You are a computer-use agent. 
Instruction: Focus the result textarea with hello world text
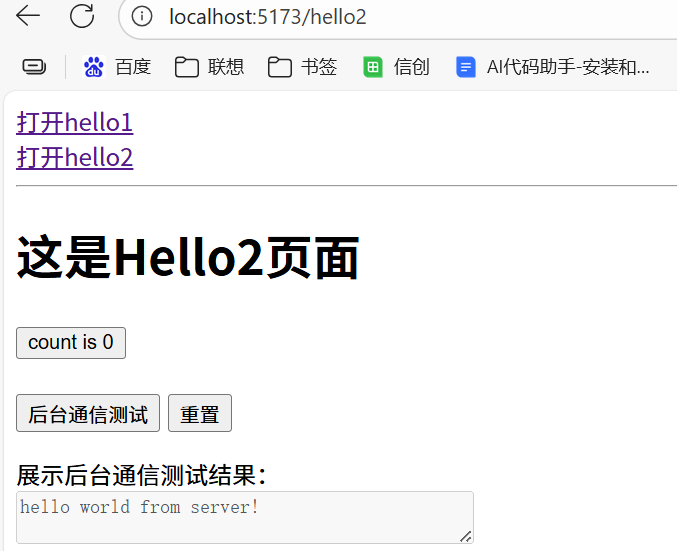(x=245, y=517)
